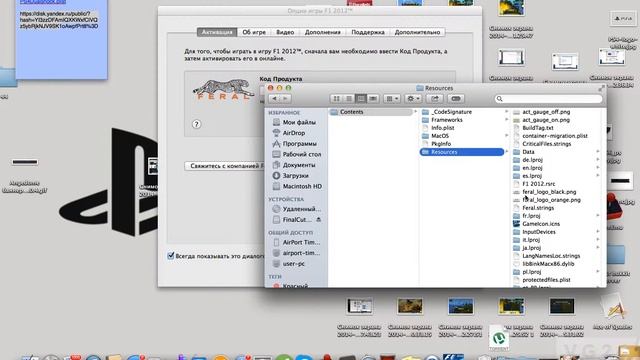Expand the MacOS folder

507,136
